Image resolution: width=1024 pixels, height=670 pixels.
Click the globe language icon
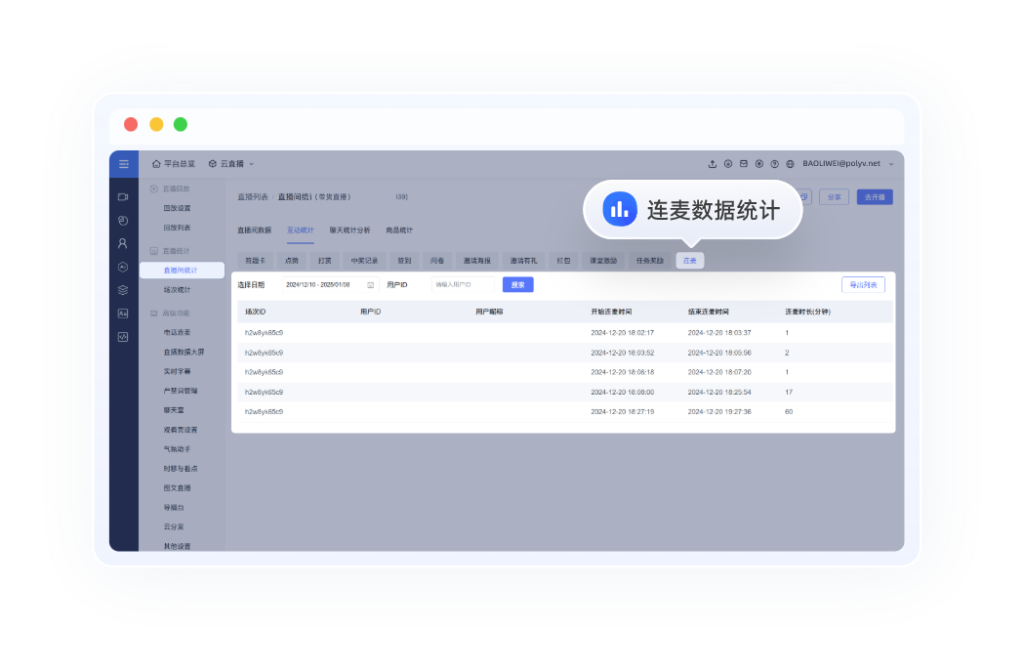(790, 164)
